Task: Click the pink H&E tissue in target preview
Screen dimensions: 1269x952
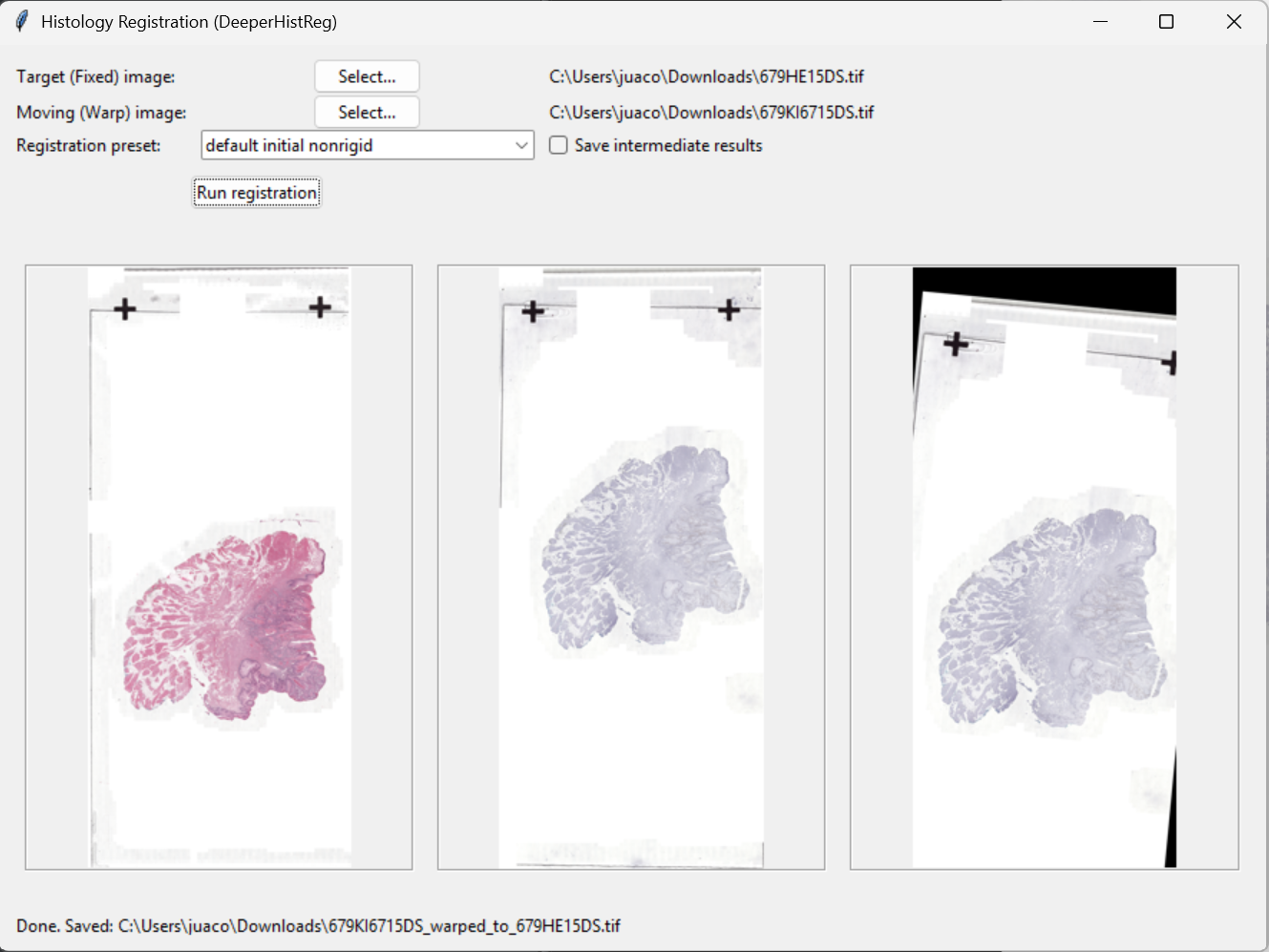Action: [x=229, y=621]
